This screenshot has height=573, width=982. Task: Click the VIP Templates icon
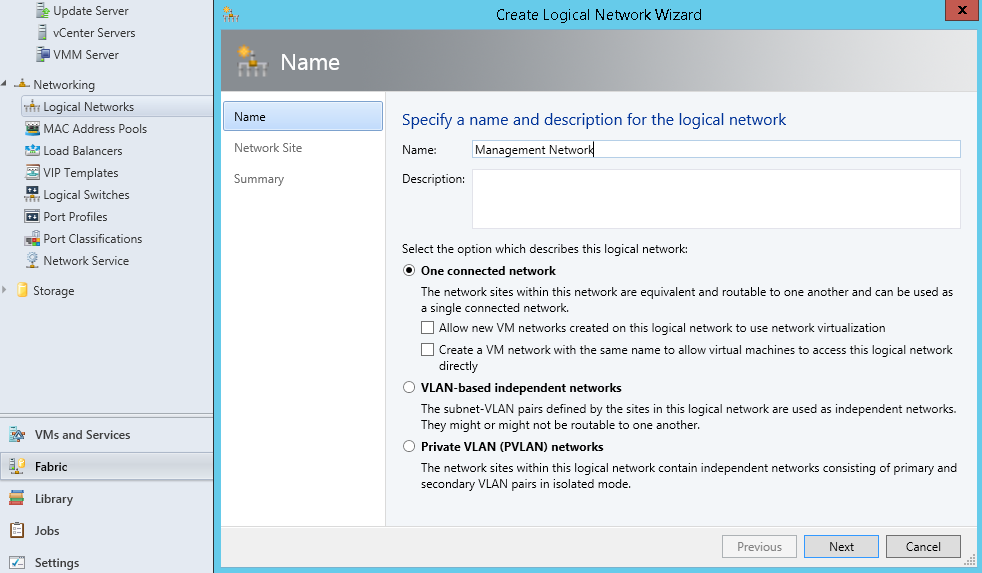tap(32, 172)
